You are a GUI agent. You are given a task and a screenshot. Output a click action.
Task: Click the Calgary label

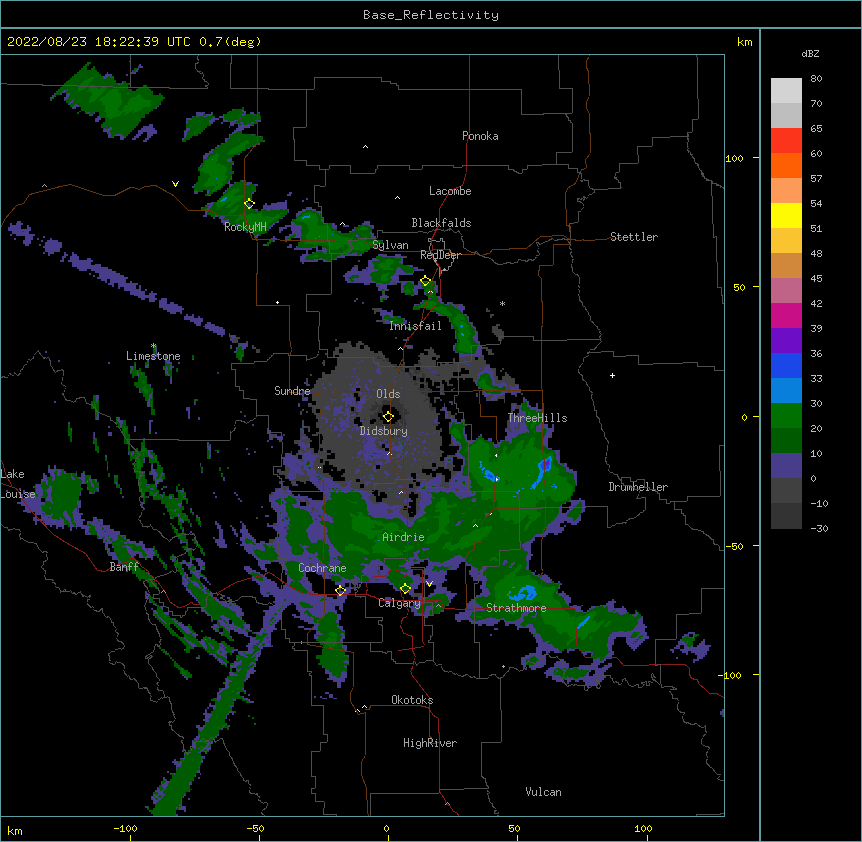coord(399,603)
